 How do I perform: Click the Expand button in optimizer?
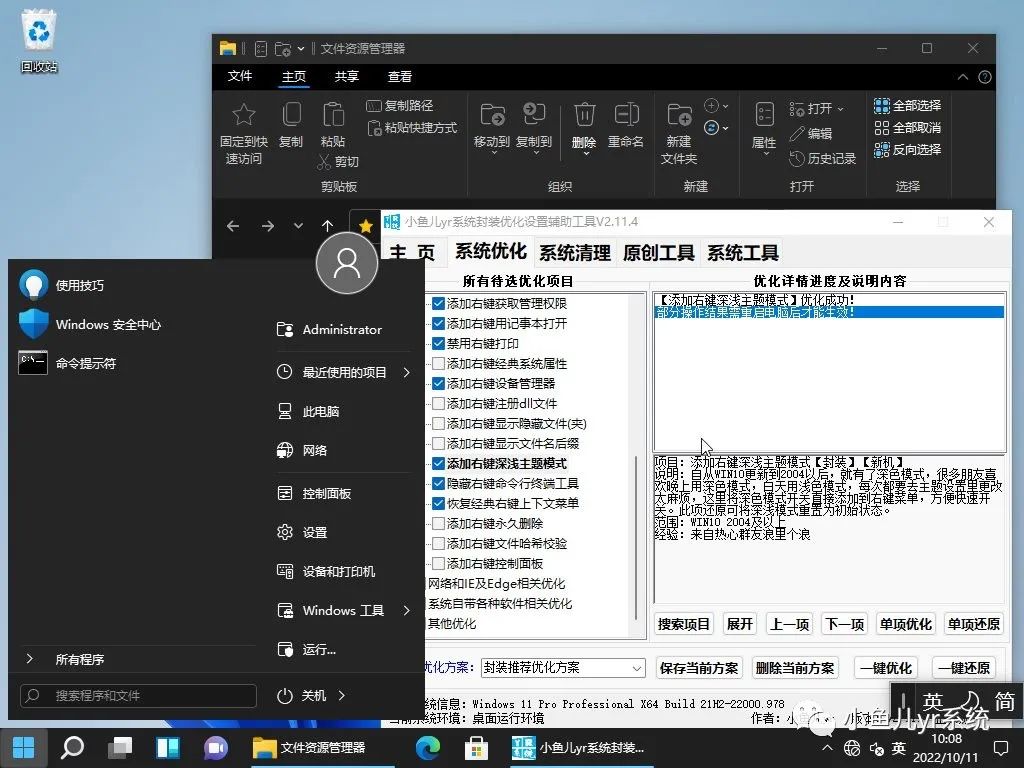point(740,624)
